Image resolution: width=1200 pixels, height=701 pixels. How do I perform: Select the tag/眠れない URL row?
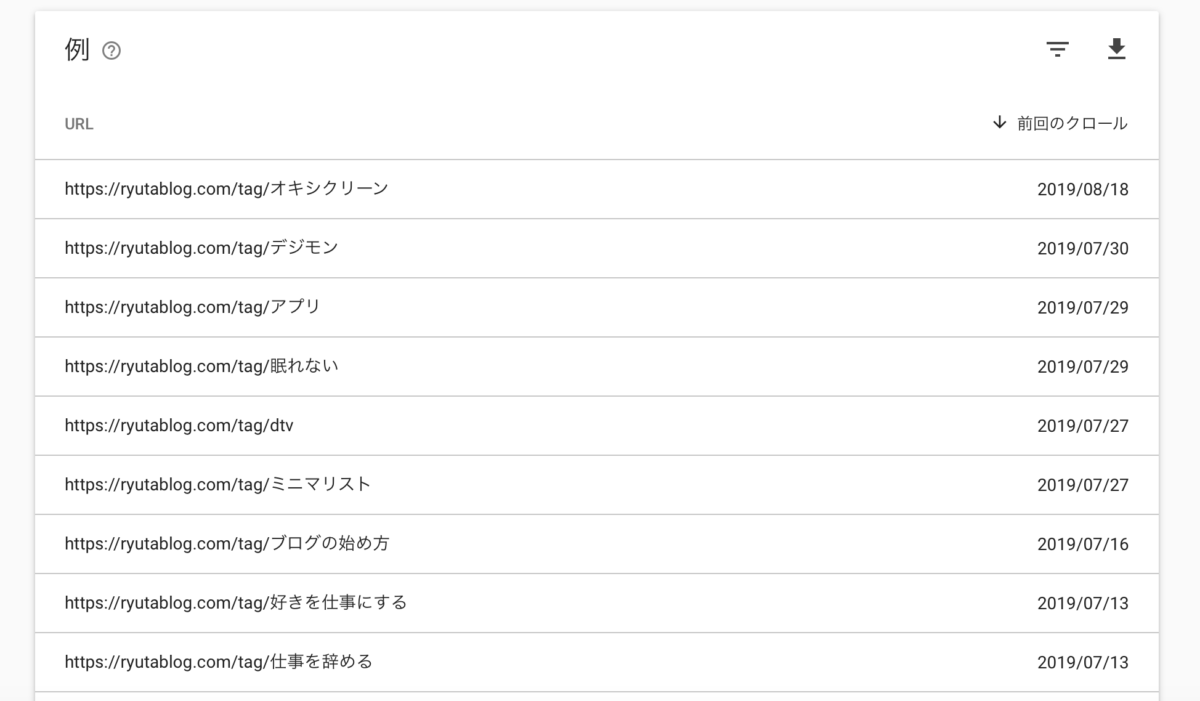[x=597, y=366]
